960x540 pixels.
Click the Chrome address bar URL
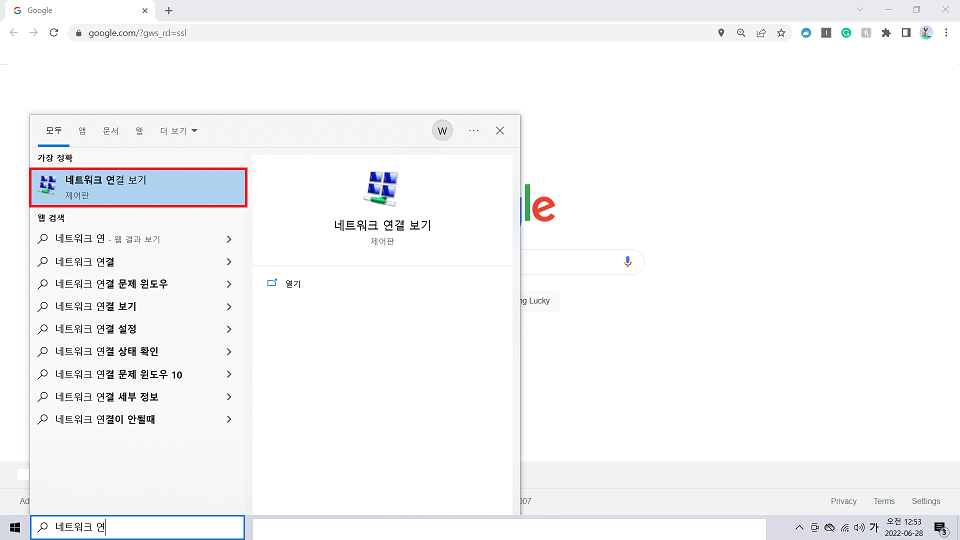(x=137, y=33)
